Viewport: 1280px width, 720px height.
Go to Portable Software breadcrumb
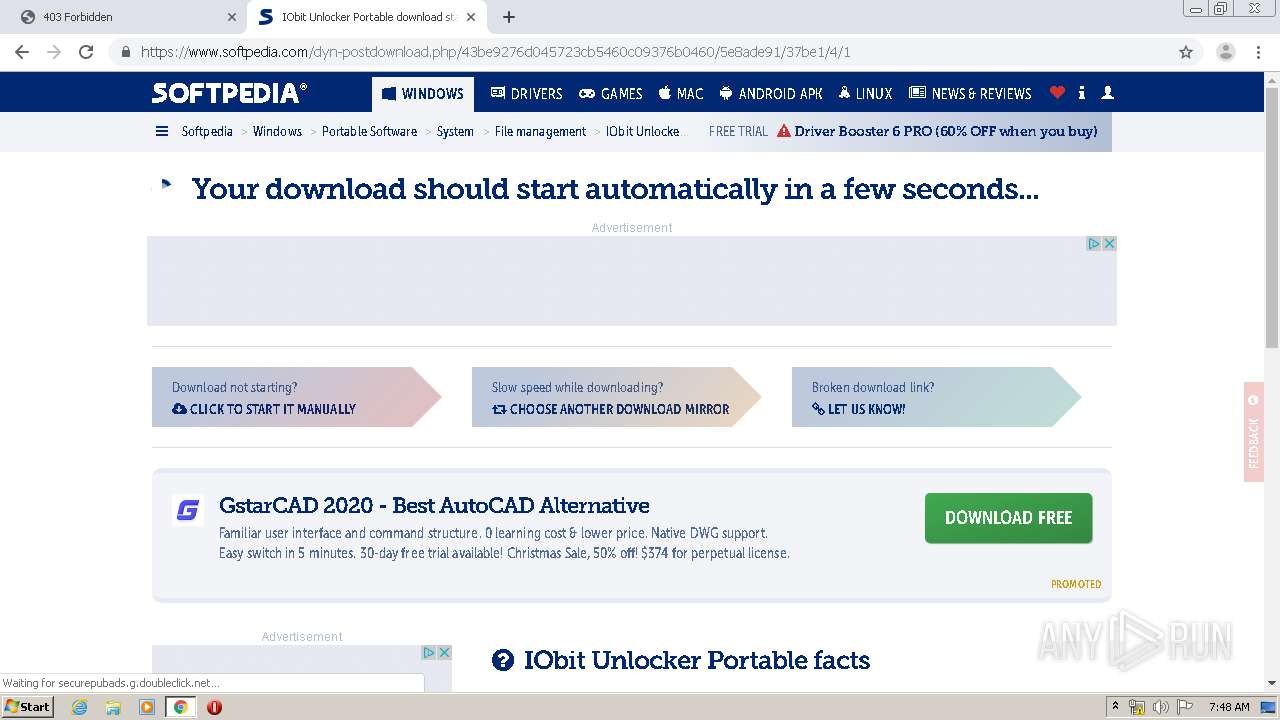tap(369, 132)
